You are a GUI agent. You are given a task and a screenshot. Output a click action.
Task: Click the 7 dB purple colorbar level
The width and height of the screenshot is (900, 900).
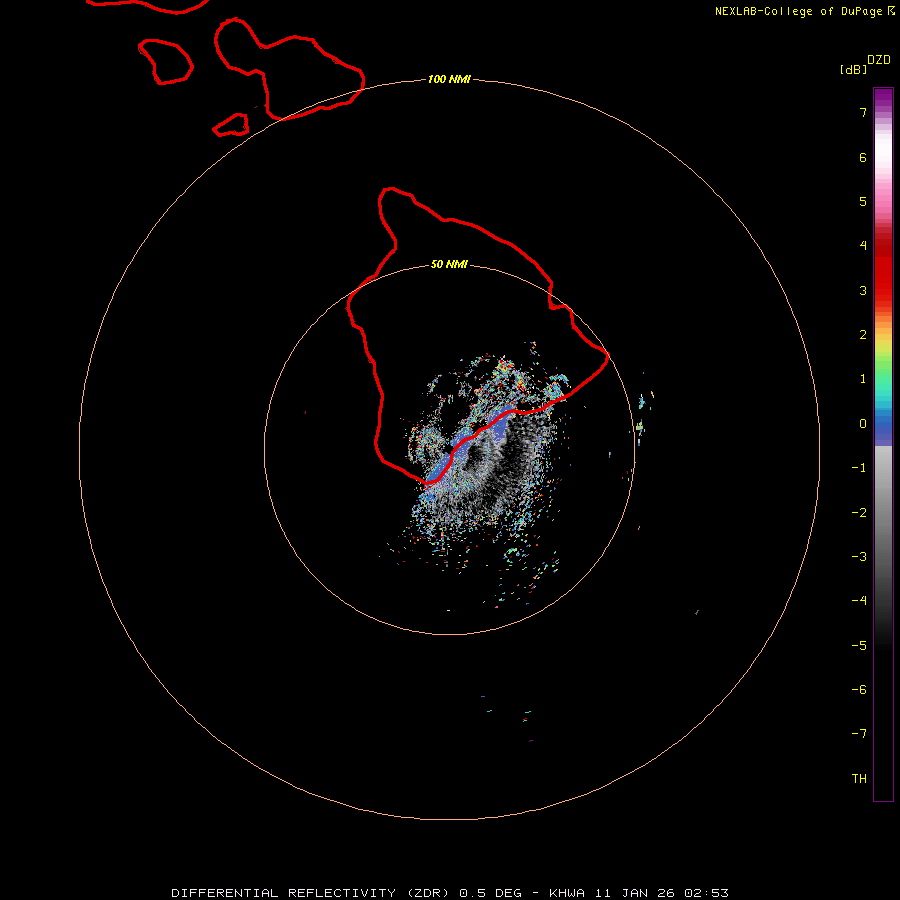point(883,112)
